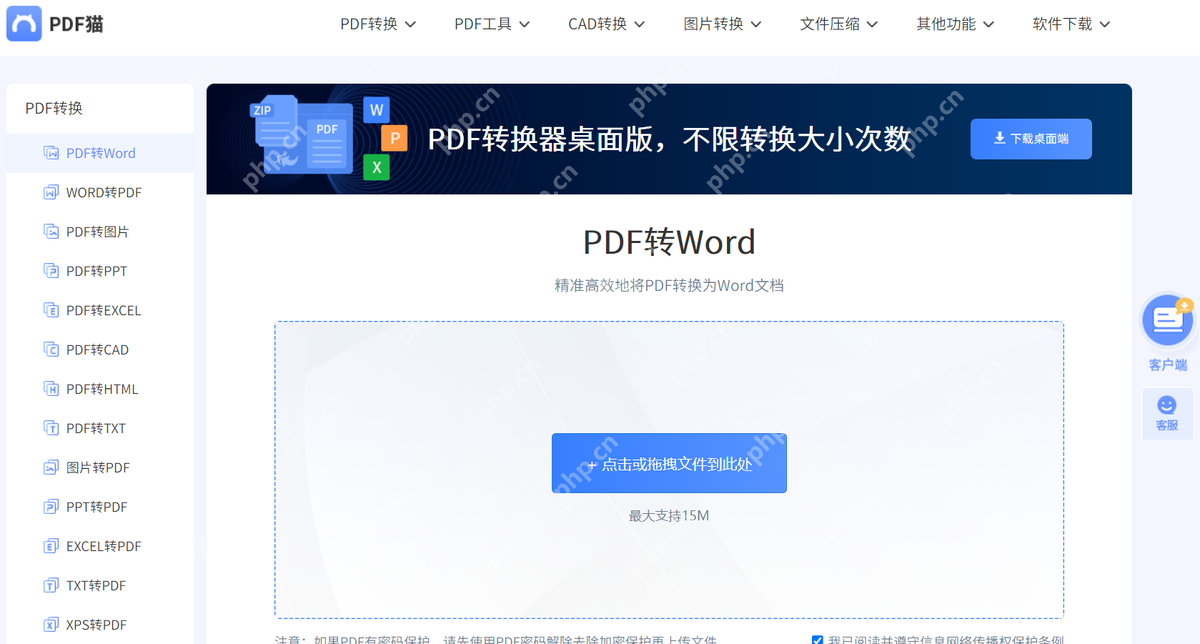This screenshot has width=1200, height=644.
Task: Expand the PDF转换 dropdown arrow in top nav
Action: pyautogui.click(x=410, y=24)
